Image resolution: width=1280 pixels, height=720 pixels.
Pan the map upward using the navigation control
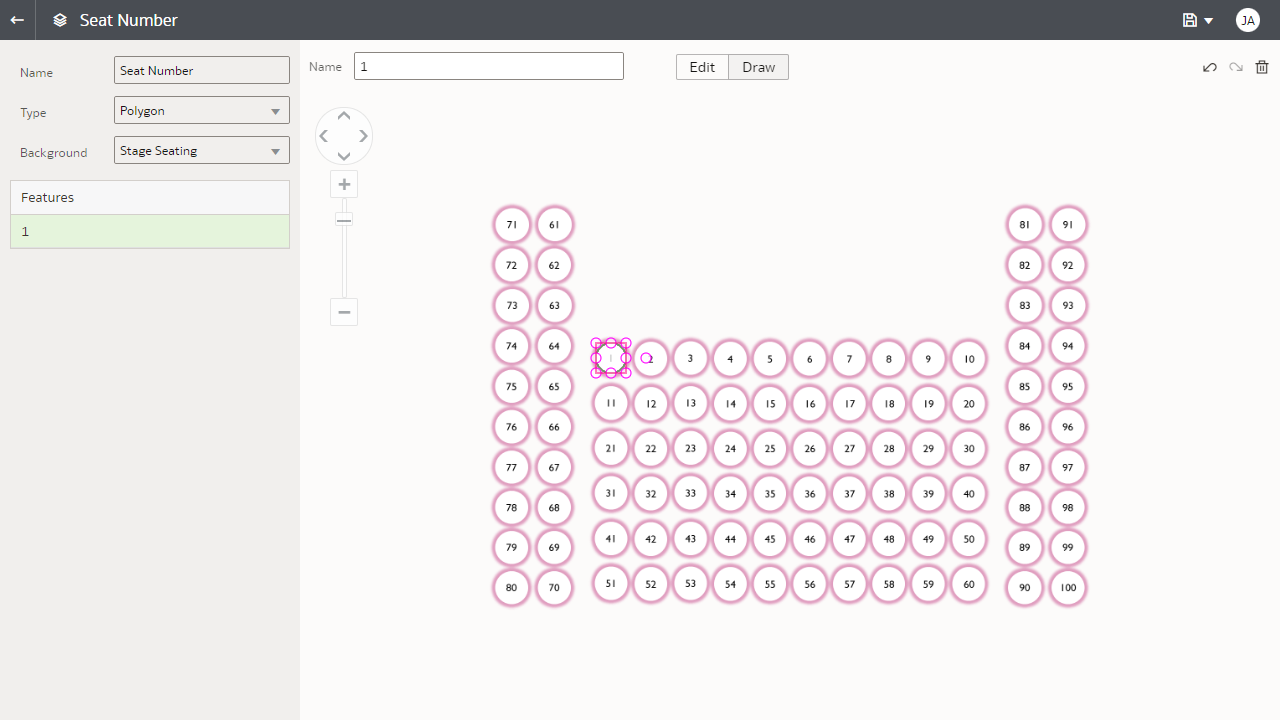coord(344,115)
